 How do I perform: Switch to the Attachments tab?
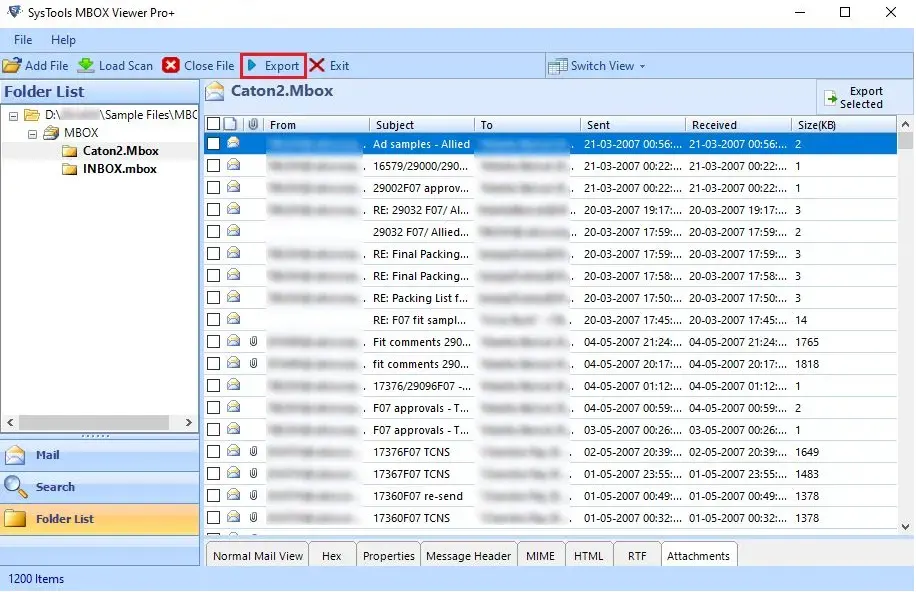pyautogui.click(x=698, y=556)
